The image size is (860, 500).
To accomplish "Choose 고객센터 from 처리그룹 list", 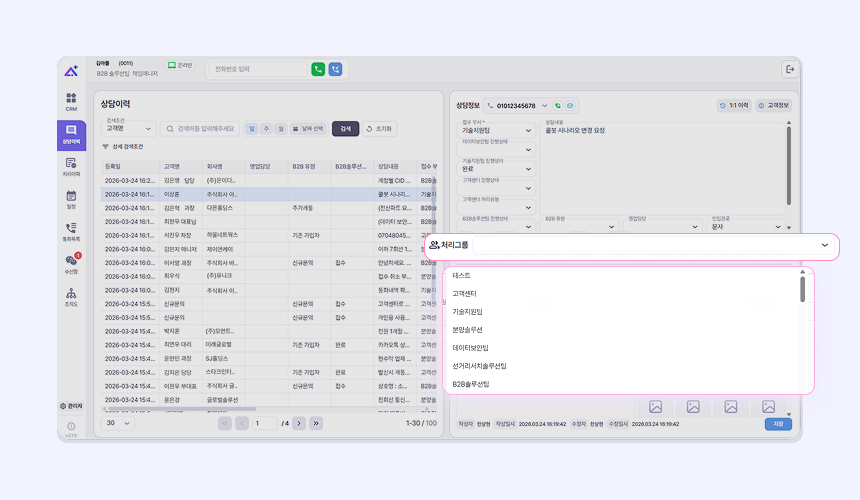I will click(623, 294).
